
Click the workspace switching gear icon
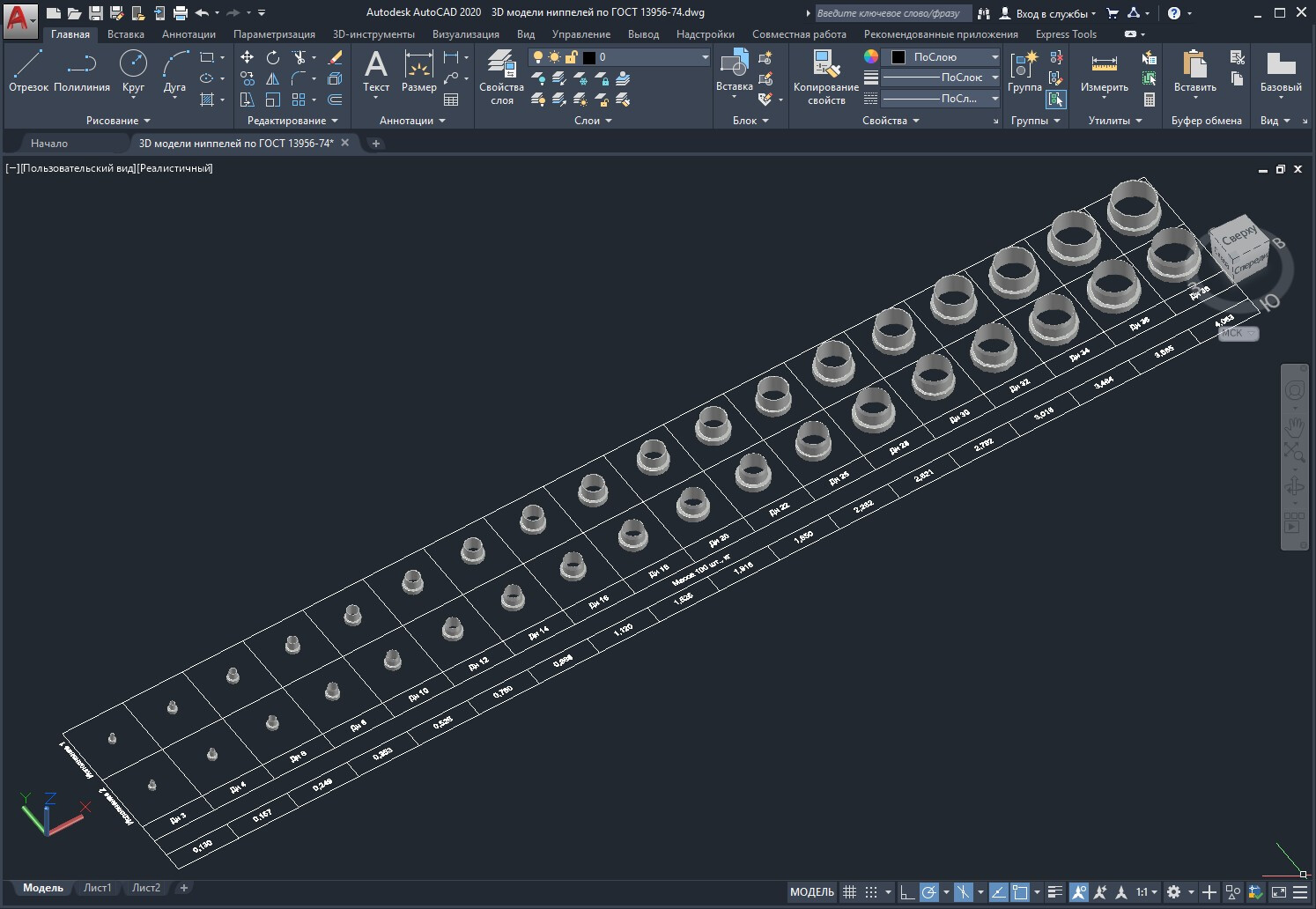[x=1173, y=892]
